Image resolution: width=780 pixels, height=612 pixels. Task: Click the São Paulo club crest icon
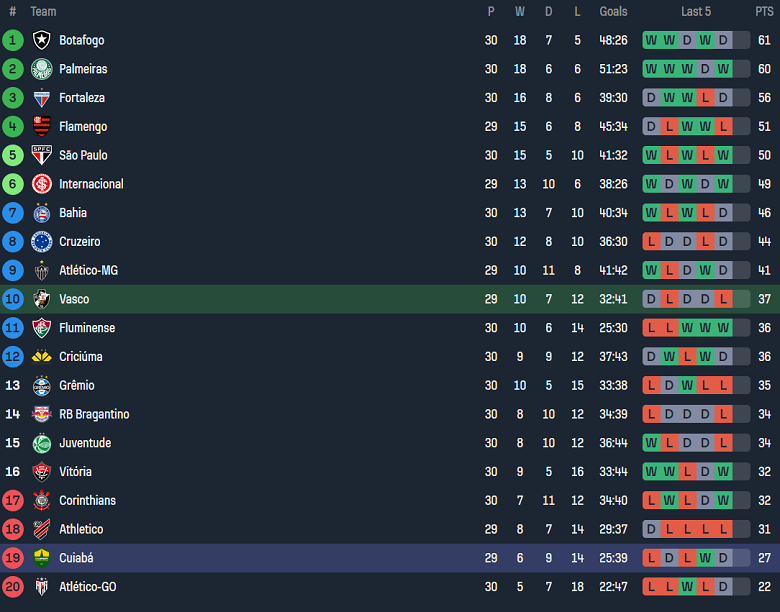[41, 155]
